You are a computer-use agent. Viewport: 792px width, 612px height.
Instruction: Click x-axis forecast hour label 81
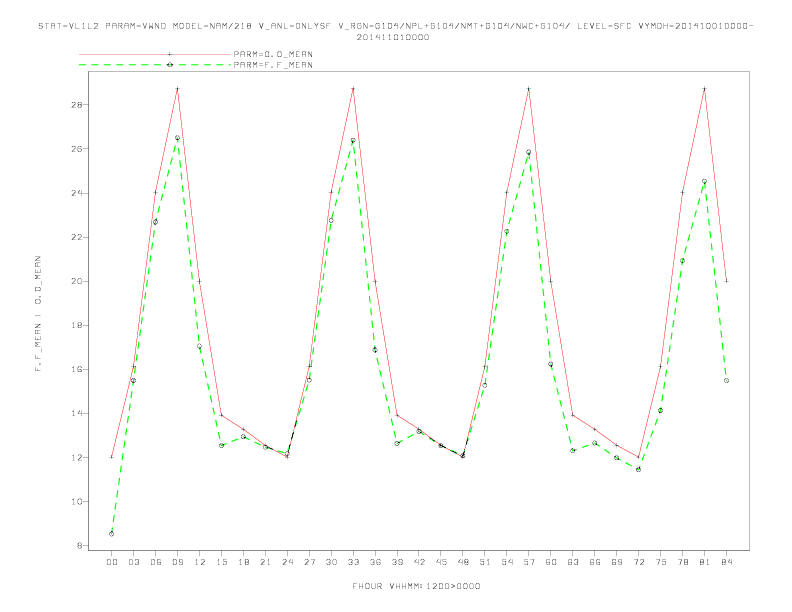click(705, 562)
